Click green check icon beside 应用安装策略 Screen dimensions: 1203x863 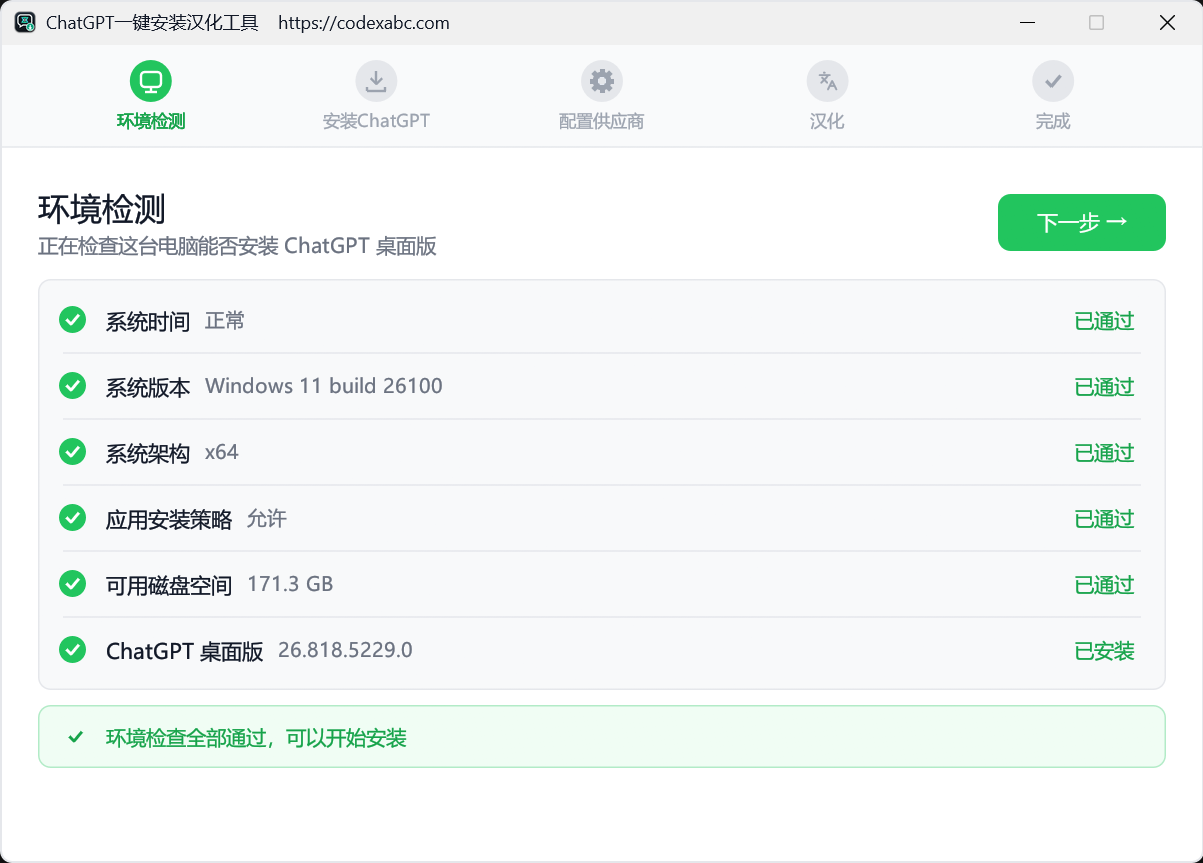72,518
